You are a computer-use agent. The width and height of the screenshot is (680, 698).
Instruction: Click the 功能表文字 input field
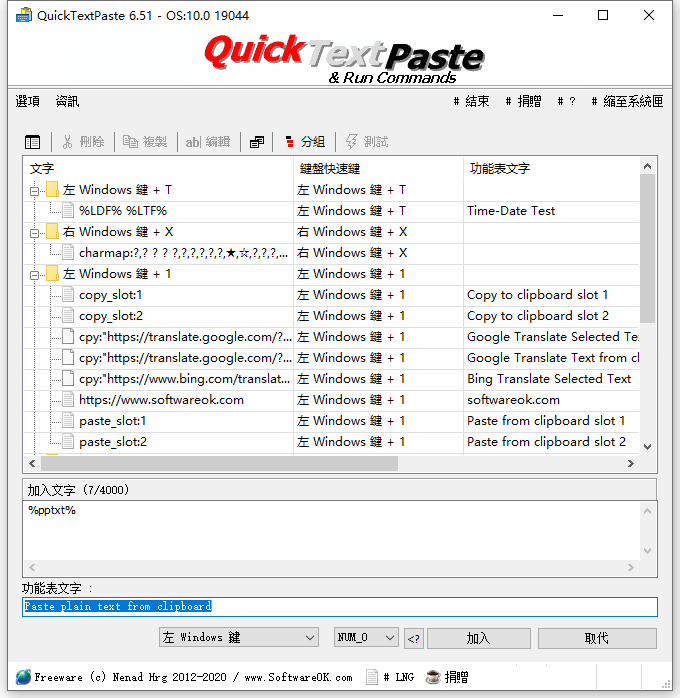[x=340, y=607]
